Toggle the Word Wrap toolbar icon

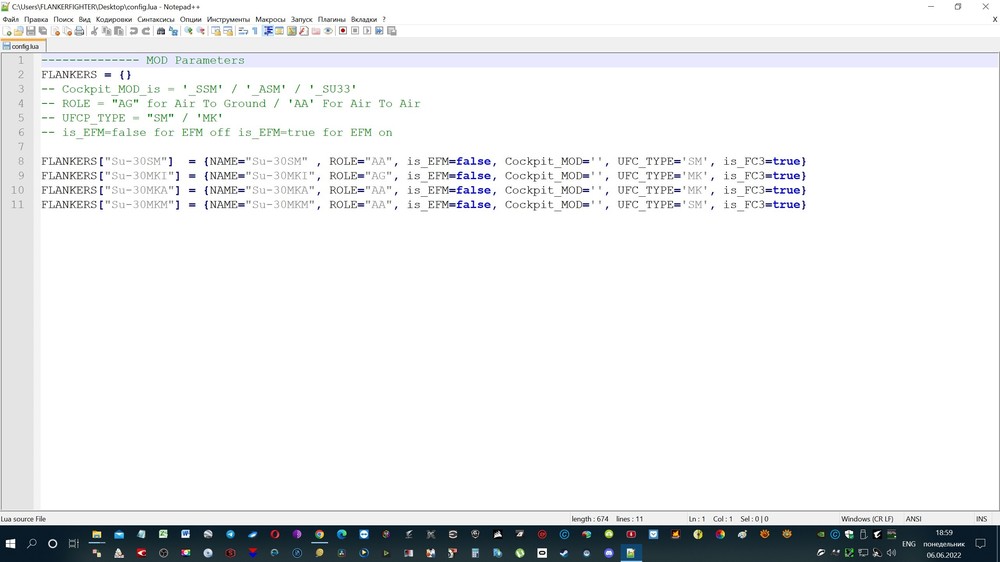point(242,31)
